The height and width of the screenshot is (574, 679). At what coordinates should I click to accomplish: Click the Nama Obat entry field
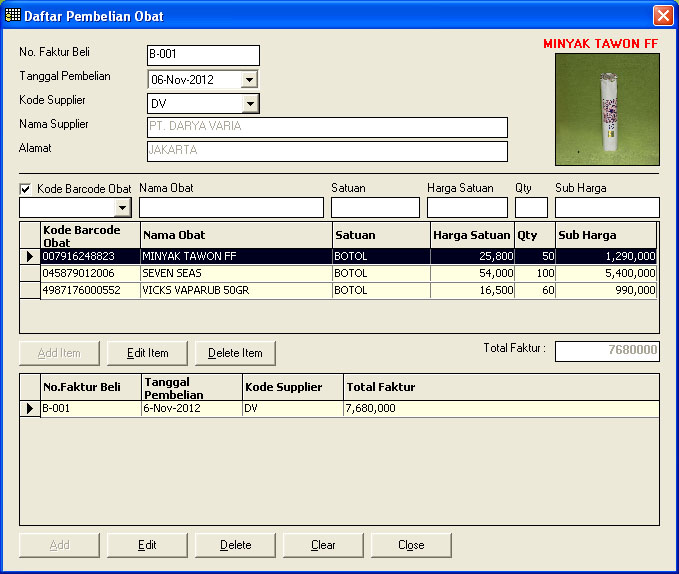(231, 207)
